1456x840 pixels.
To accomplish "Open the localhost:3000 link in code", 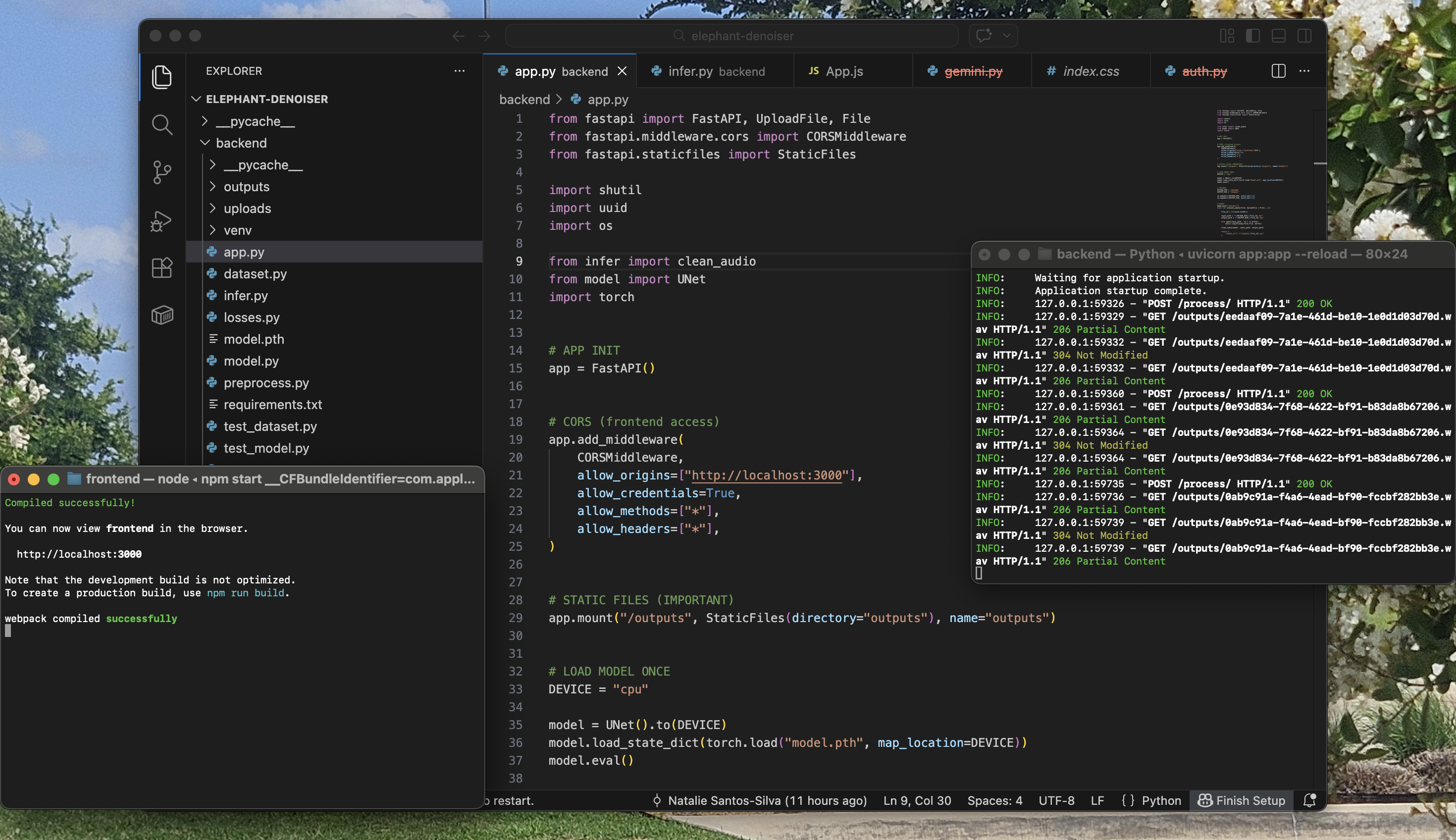I will click(766, 475).
